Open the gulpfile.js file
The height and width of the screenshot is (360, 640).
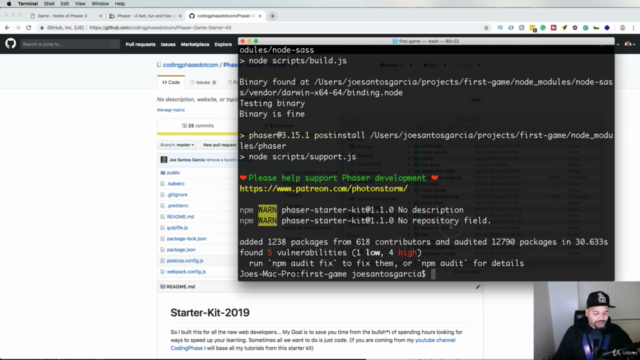point(177,228)
